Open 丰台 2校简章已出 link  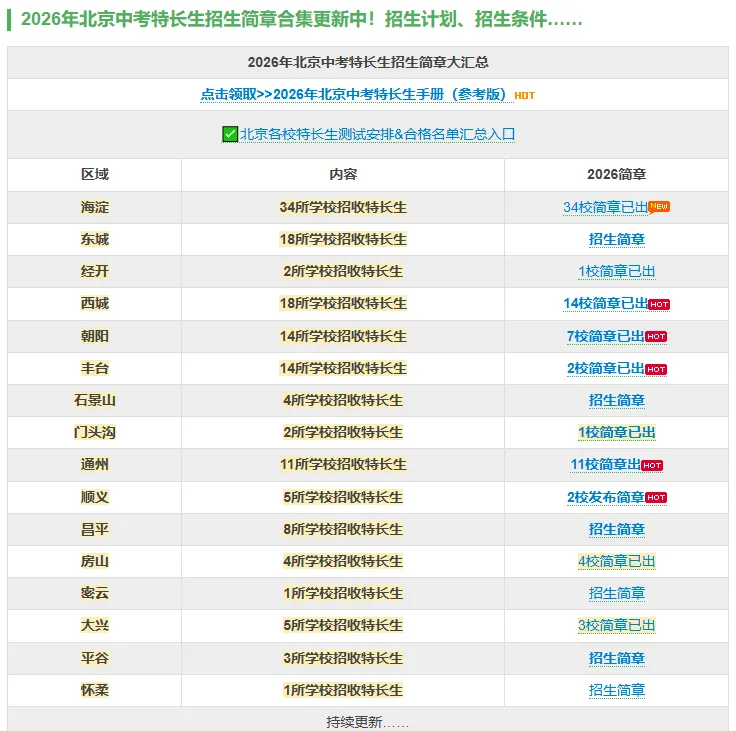coord(605,368)
